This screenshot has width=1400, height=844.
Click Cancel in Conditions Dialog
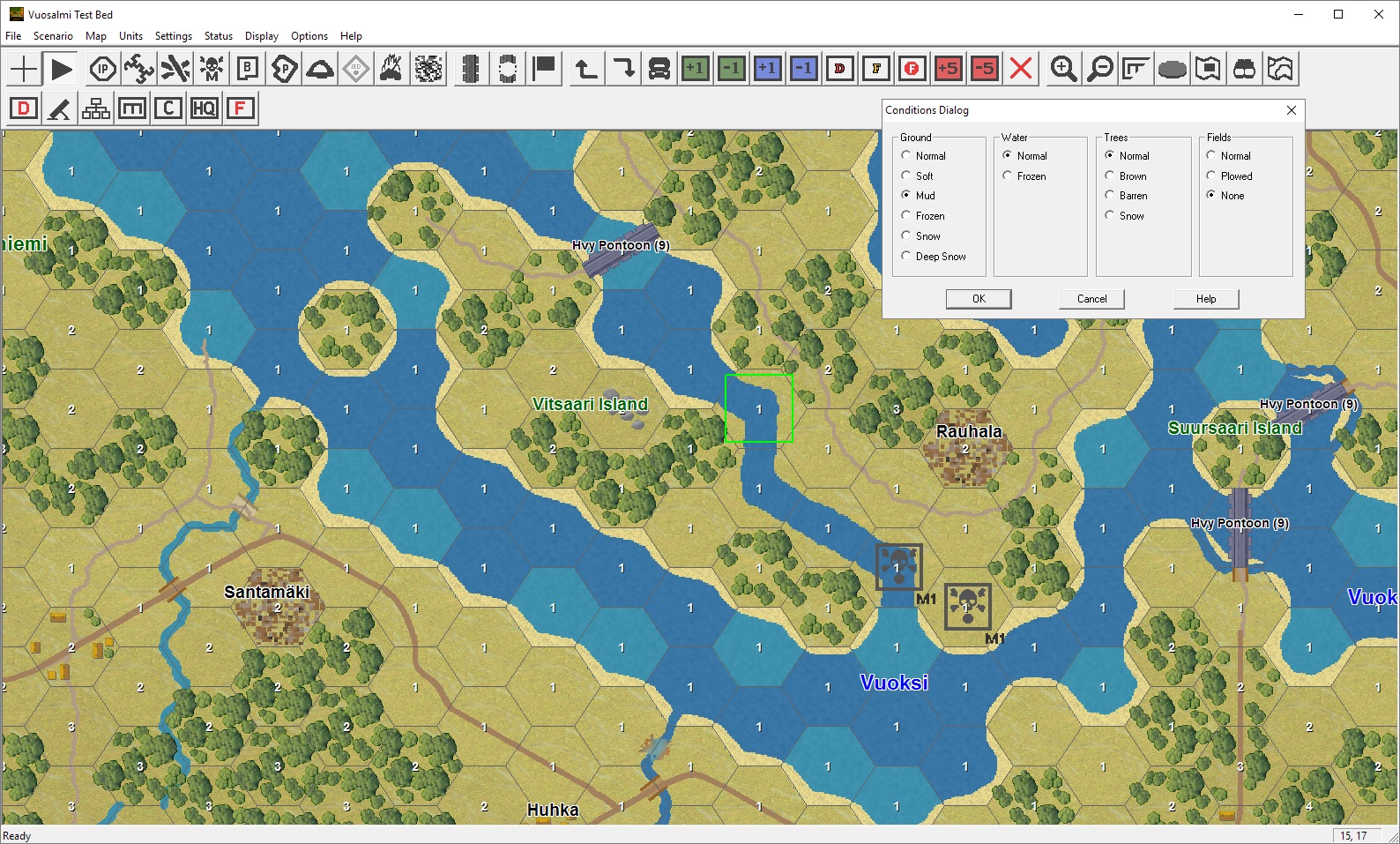point(1091,299)
